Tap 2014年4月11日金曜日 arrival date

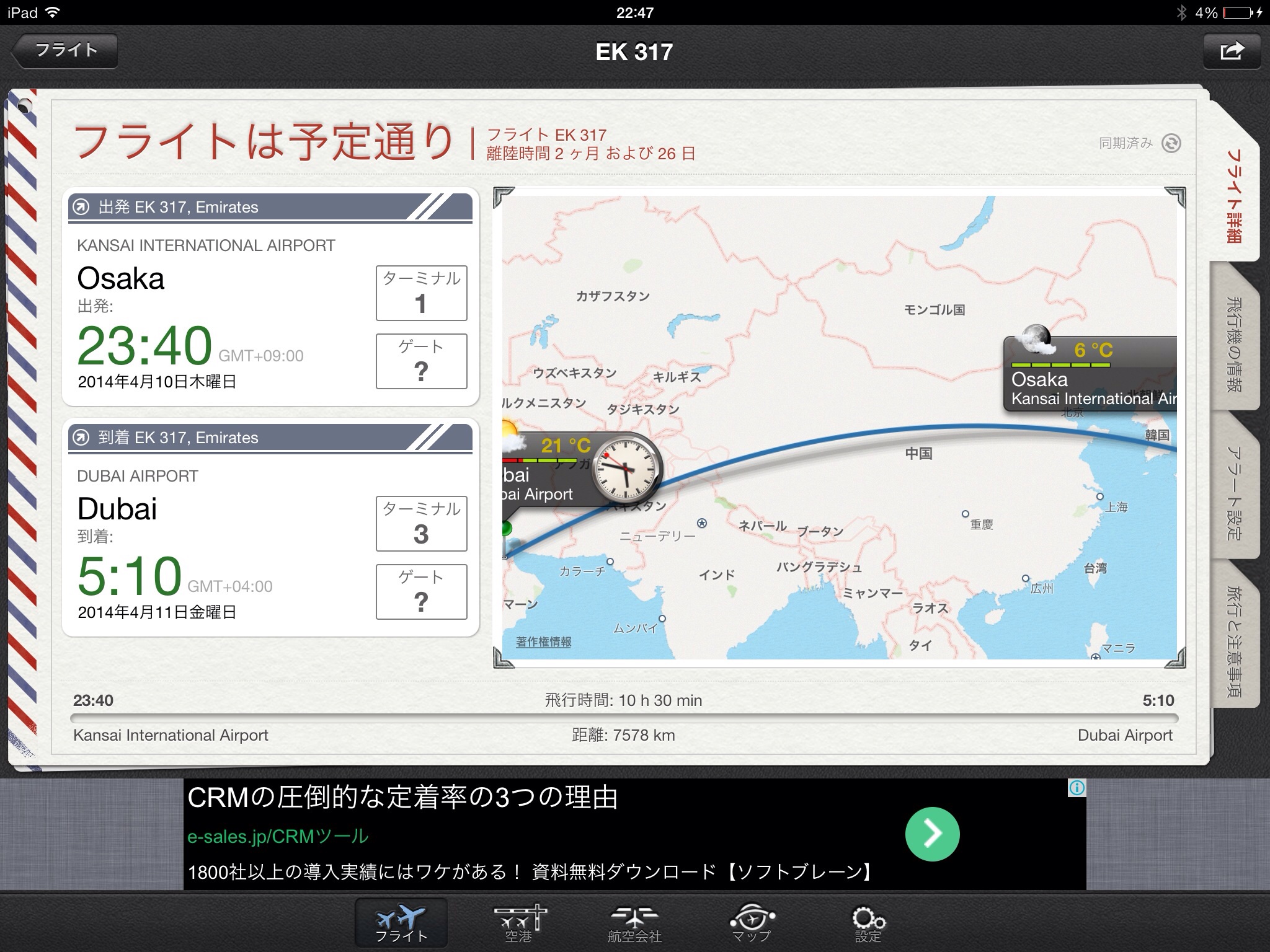157,612
